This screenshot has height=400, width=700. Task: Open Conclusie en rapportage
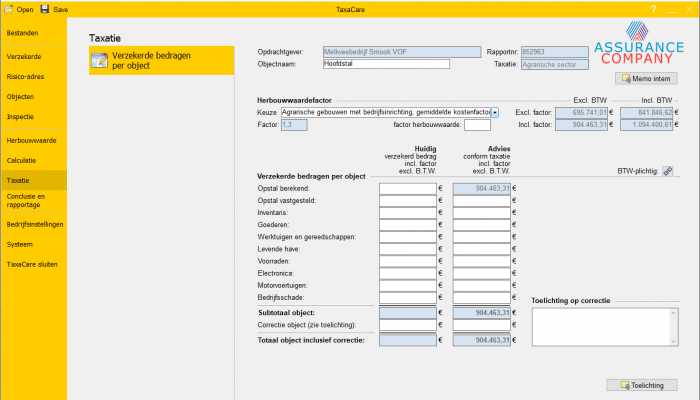pos(26,200)
